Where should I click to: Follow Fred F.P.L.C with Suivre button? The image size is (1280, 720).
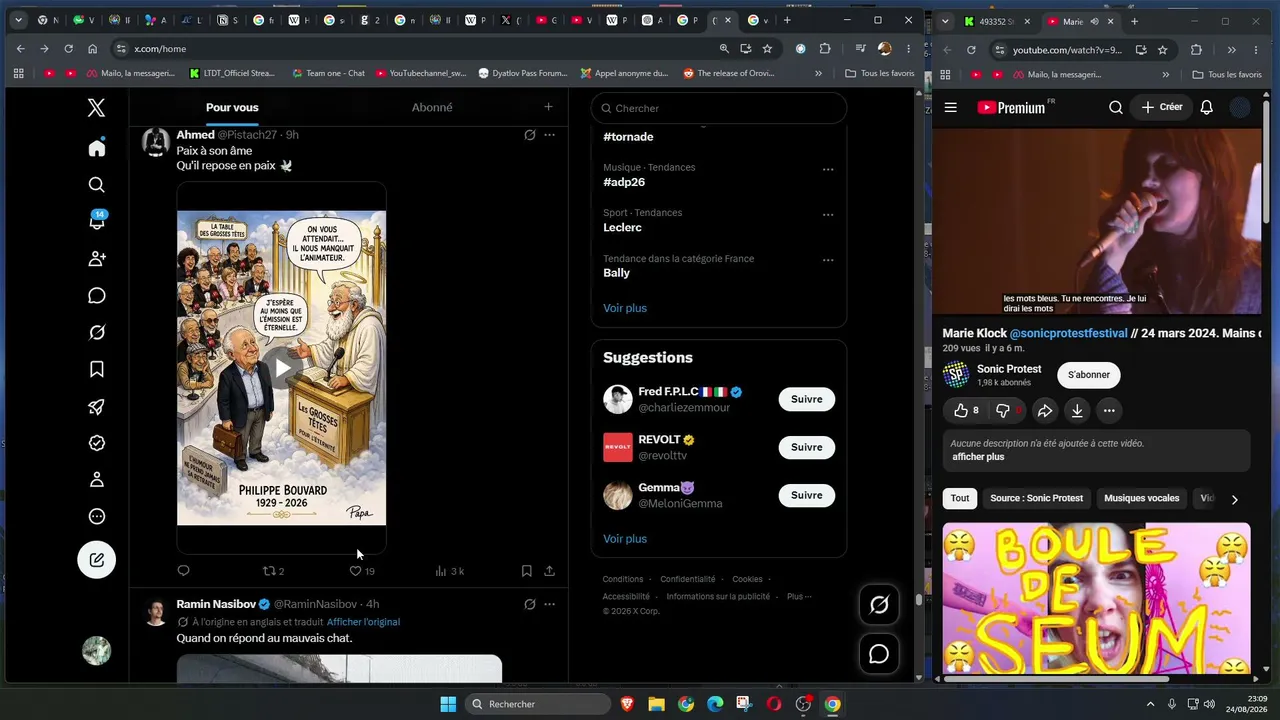point(806,399)
